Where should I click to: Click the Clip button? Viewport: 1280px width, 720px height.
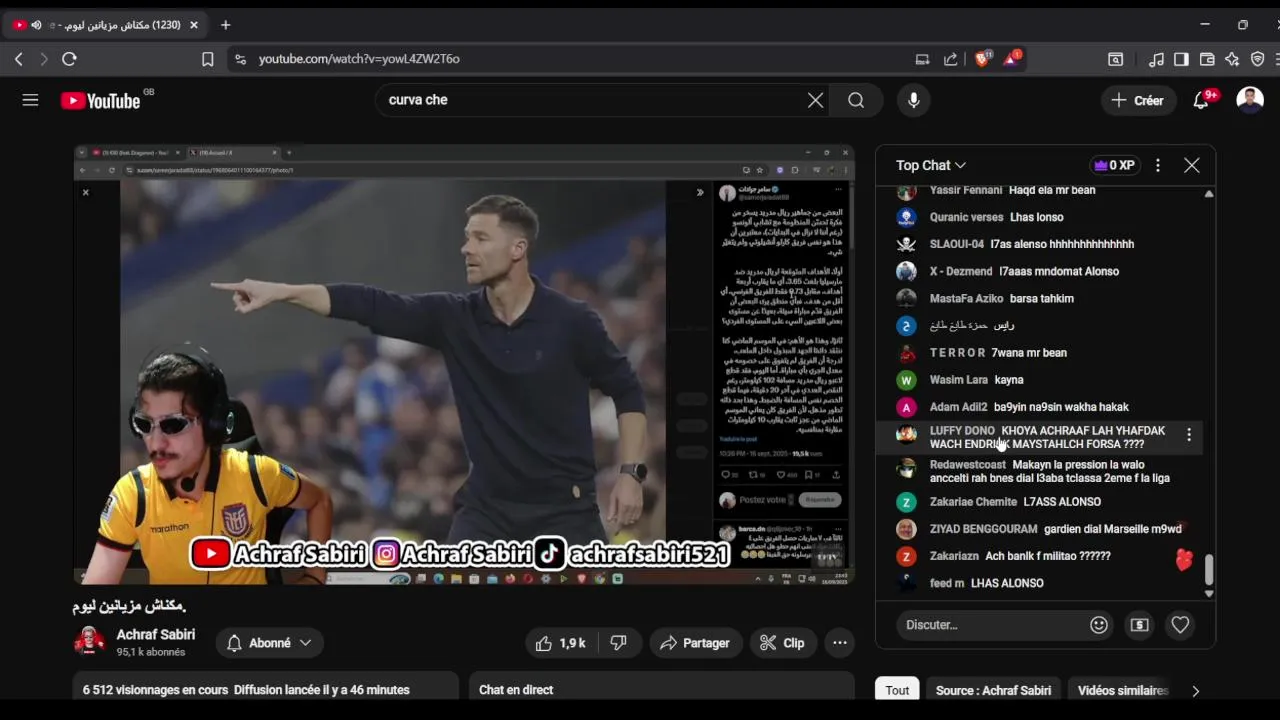782,643
